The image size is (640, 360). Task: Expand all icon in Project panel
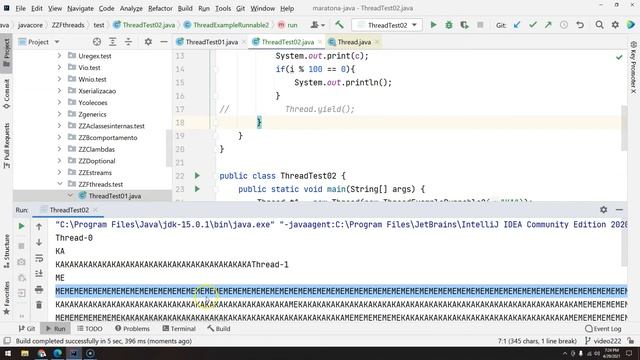tap(112, 42)
